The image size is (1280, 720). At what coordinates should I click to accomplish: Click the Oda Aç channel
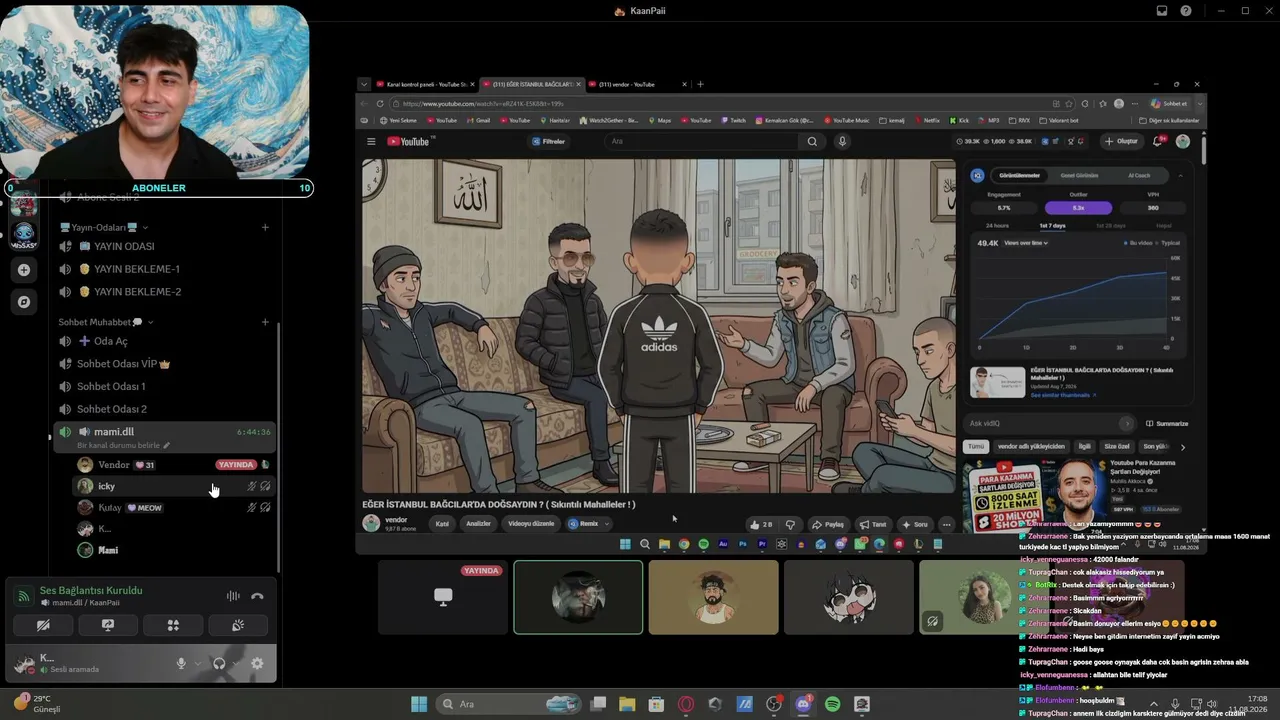[x=165, y=341]
